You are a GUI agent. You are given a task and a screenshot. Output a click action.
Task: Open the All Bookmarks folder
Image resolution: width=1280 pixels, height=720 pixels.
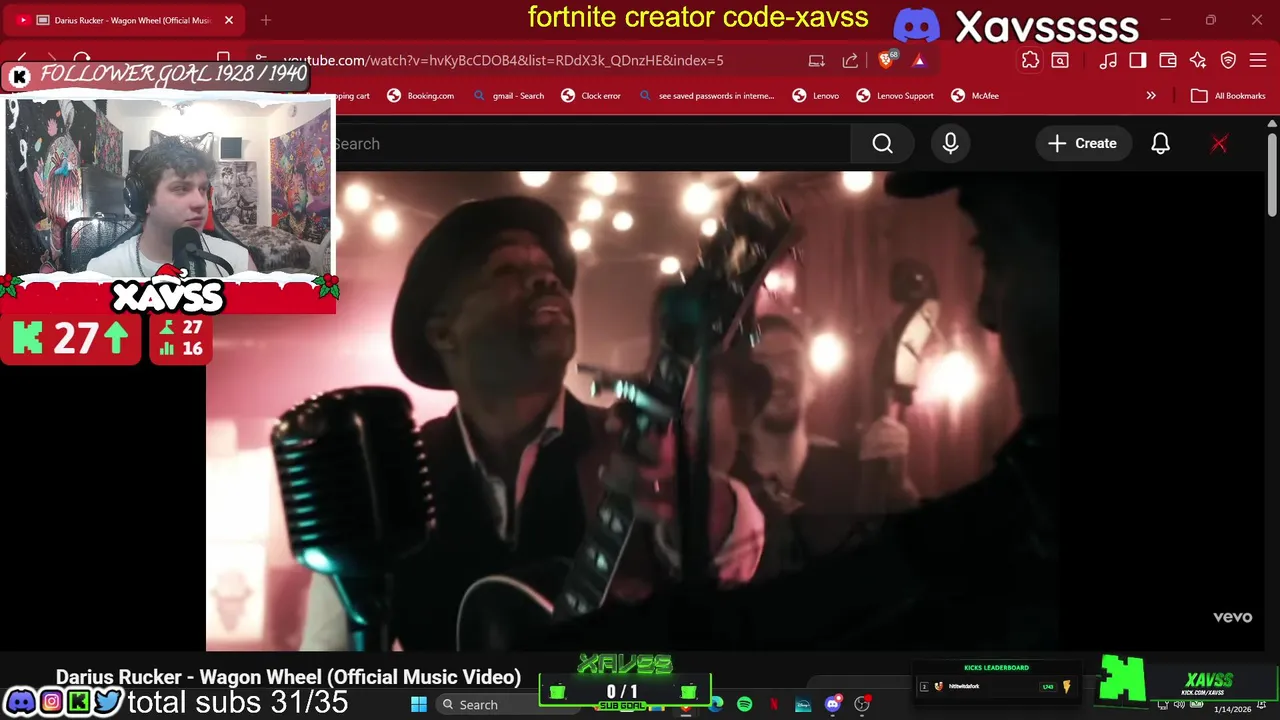[1228, 96]
